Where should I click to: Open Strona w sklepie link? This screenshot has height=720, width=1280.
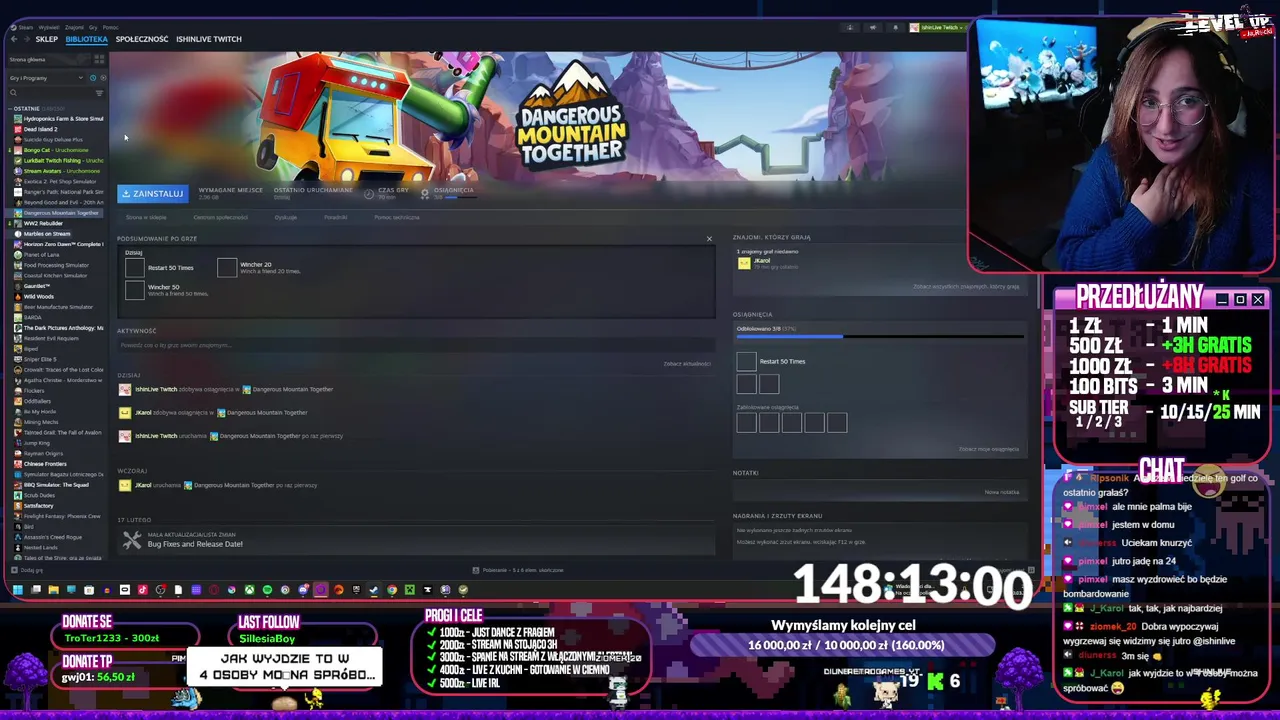(x=146, y=217)
